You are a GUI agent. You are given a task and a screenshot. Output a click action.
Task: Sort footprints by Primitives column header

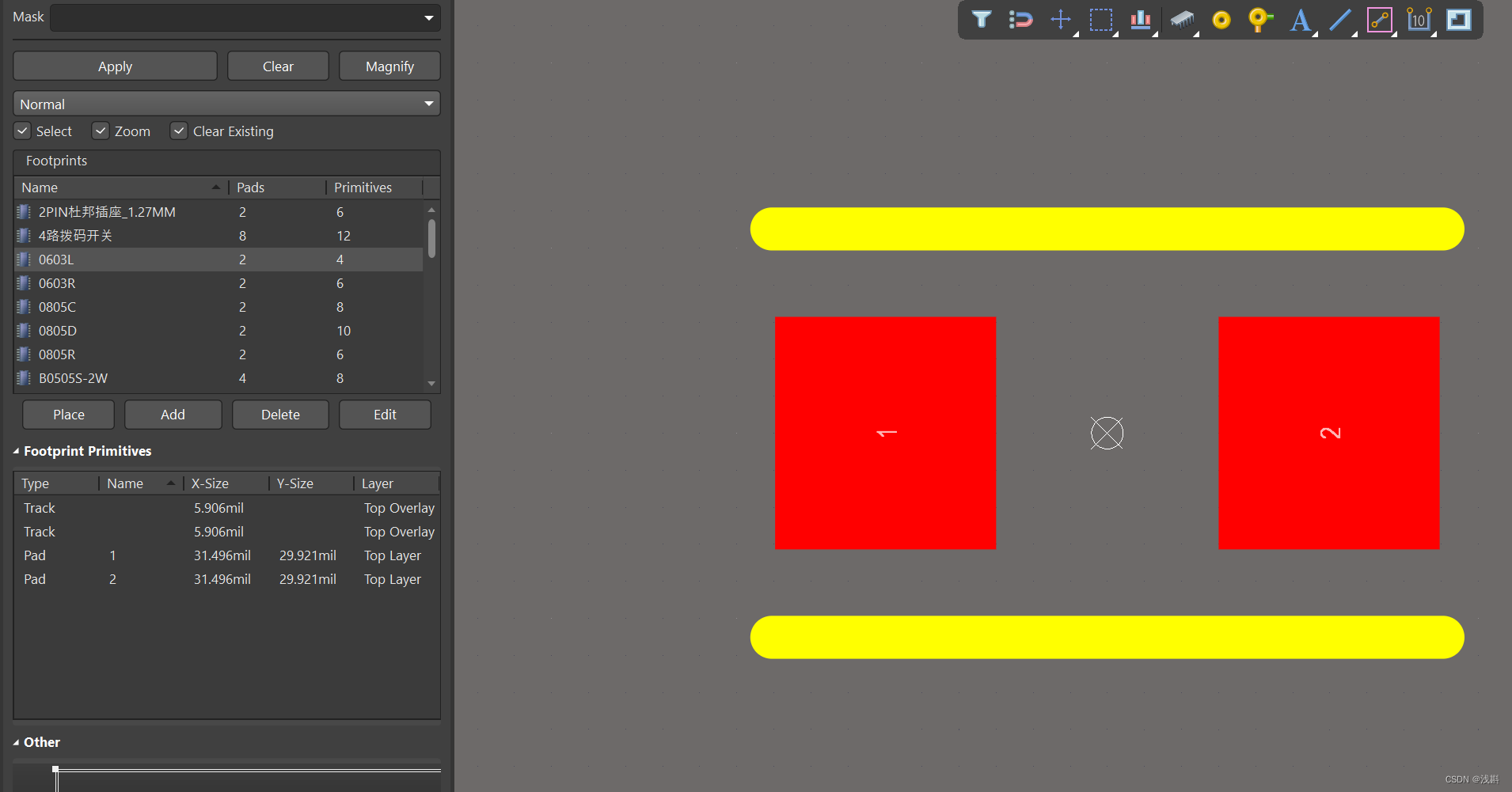tap(374, 188)
